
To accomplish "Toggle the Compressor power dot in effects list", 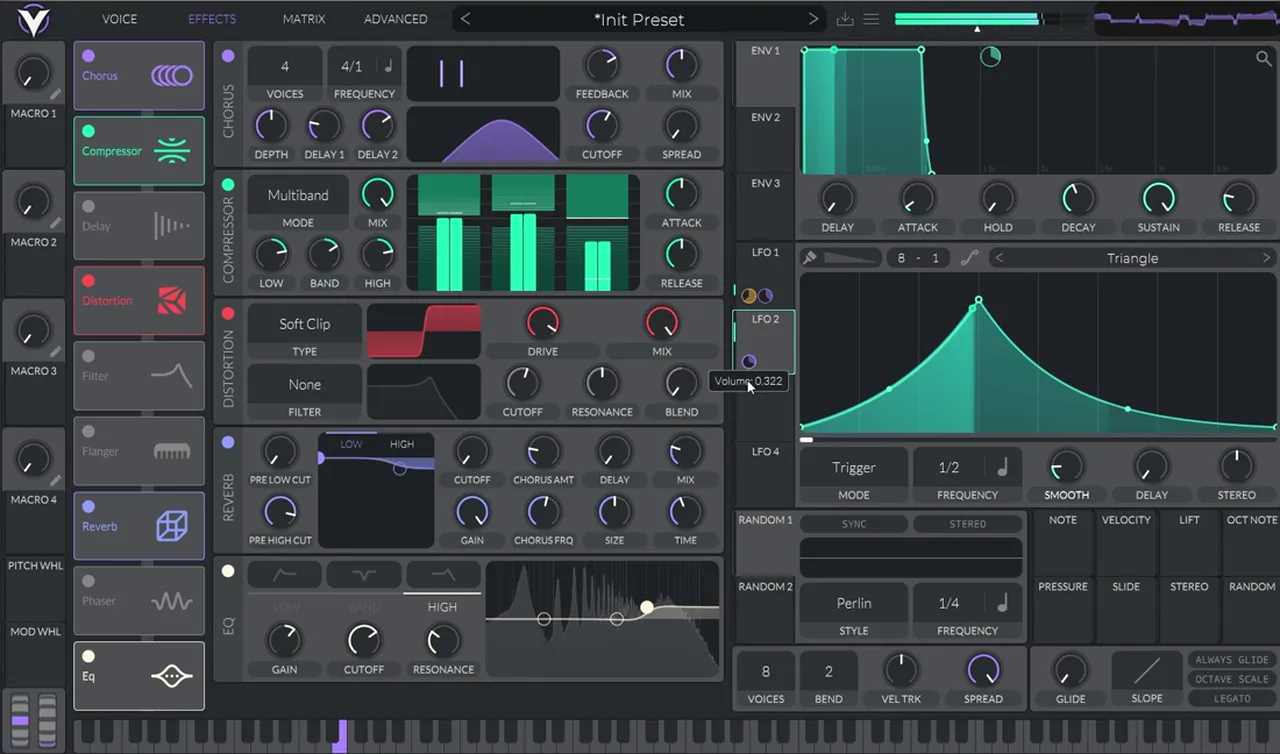I will pos(88,131).
